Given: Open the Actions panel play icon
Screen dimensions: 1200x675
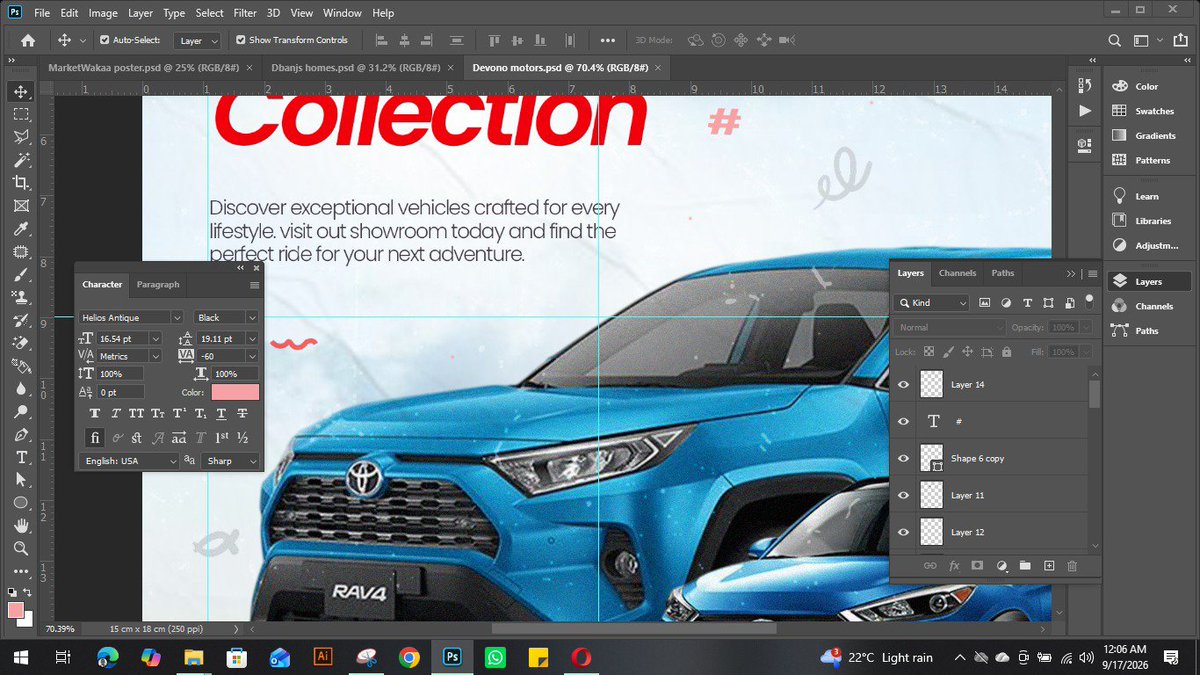Looking at the screenshot, I should click(x=1085, y=110).
